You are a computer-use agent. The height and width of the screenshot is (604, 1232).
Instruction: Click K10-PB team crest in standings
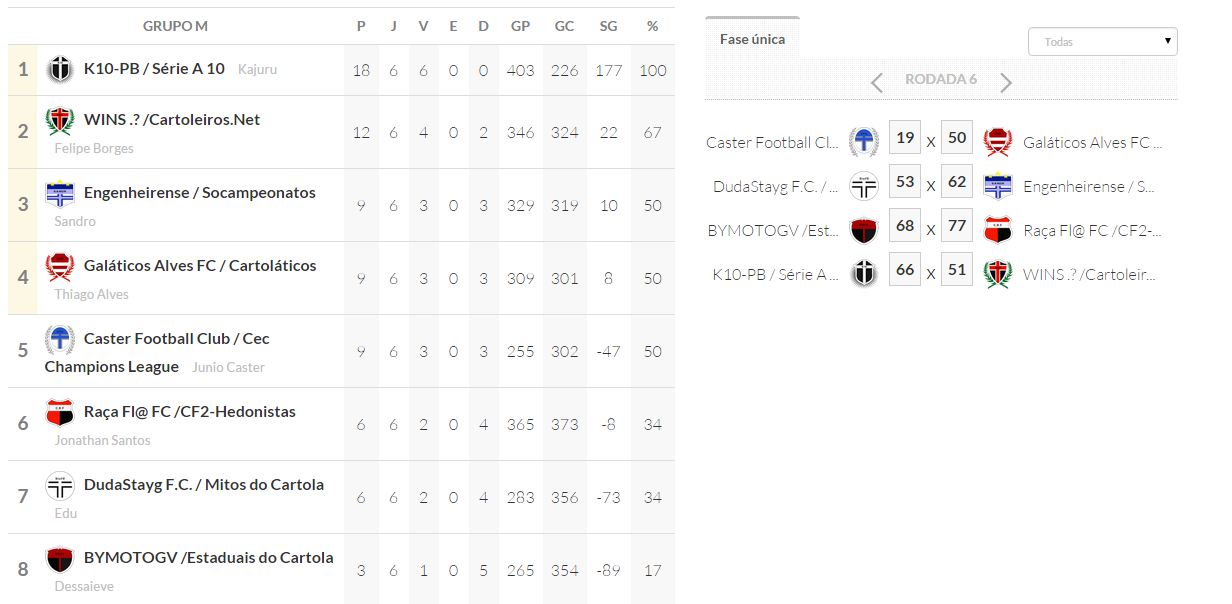60,70
